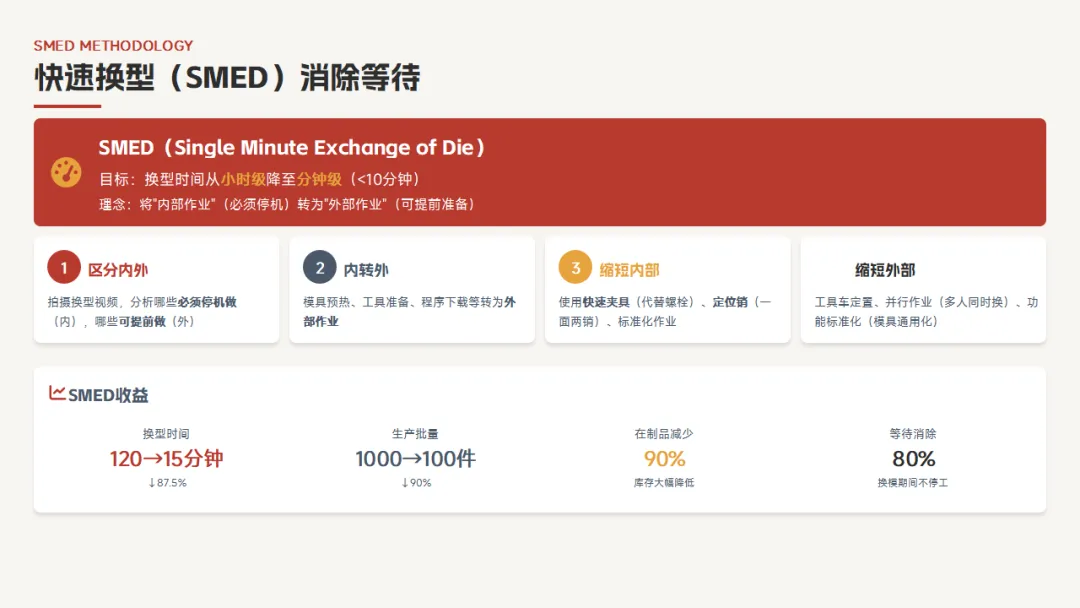Click the dark number 2 circle

(319, 268)
